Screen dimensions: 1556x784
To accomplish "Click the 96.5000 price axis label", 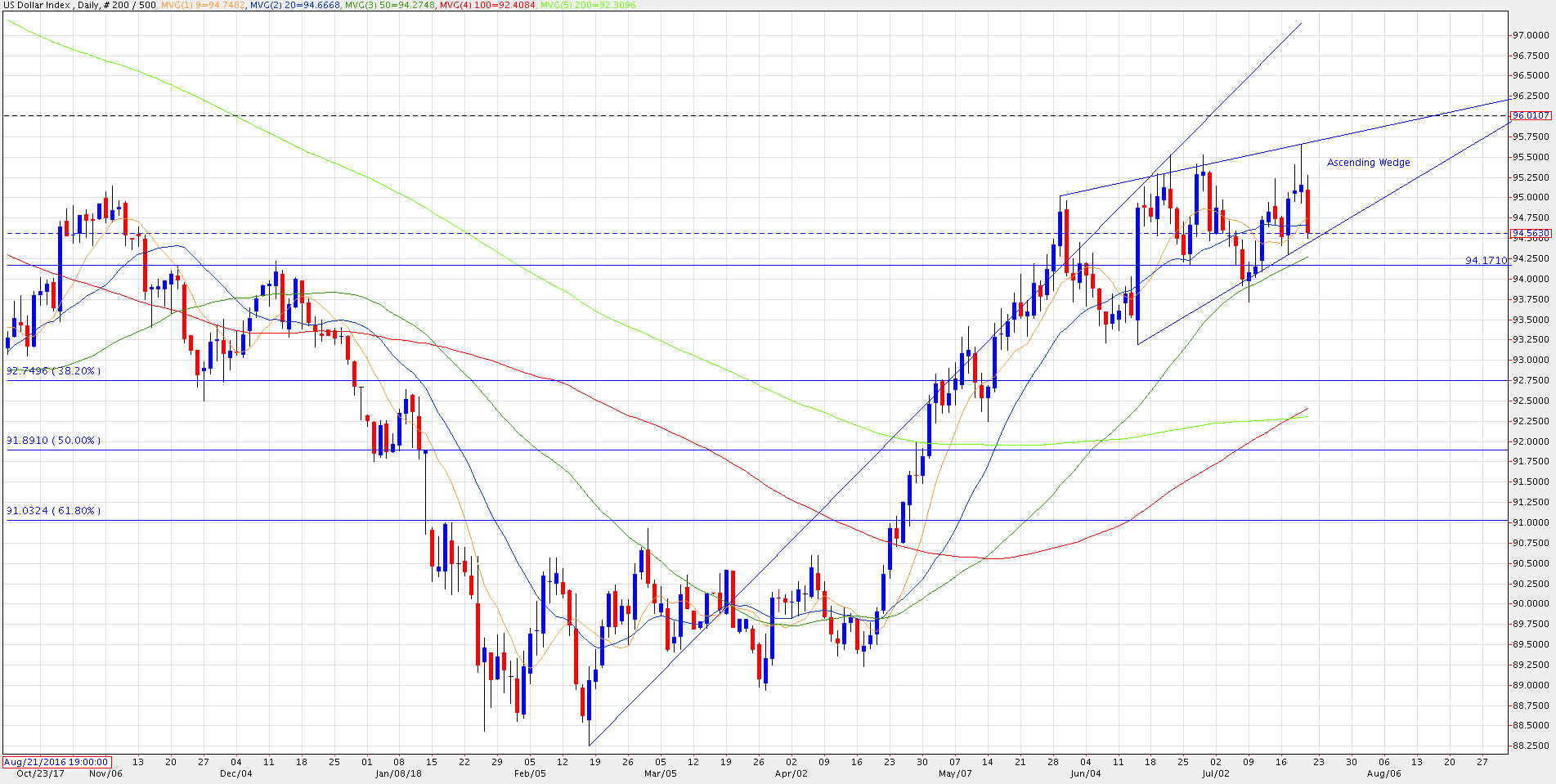I will [1531, 75].
